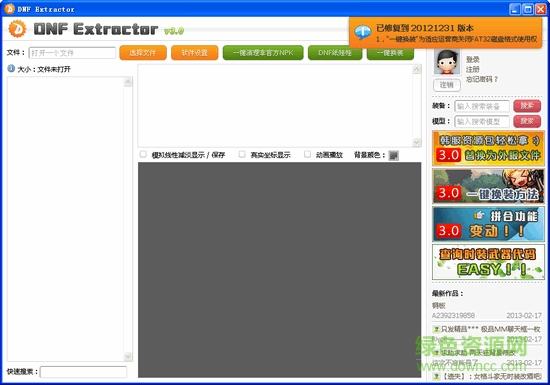Click the picture icon beside 【遗失】 post
The image size is (550, 385).
point(436,376)
